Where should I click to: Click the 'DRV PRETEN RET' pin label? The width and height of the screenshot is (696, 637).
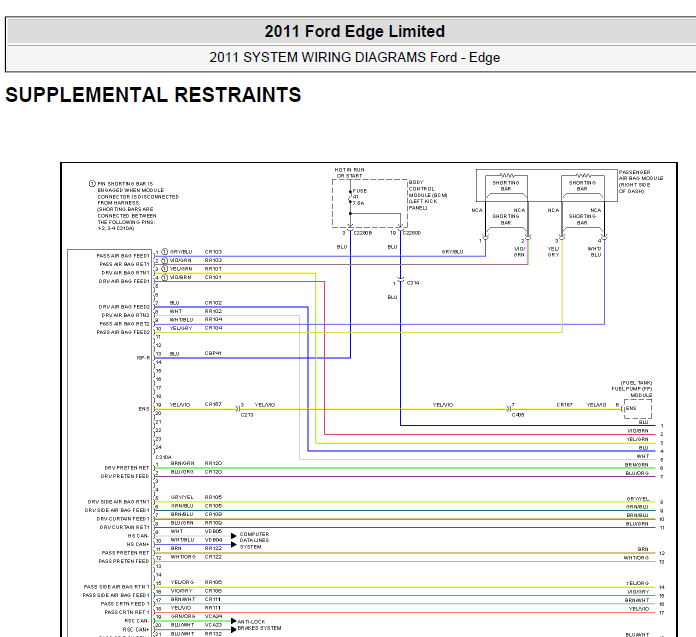click(x=127, y=467)
